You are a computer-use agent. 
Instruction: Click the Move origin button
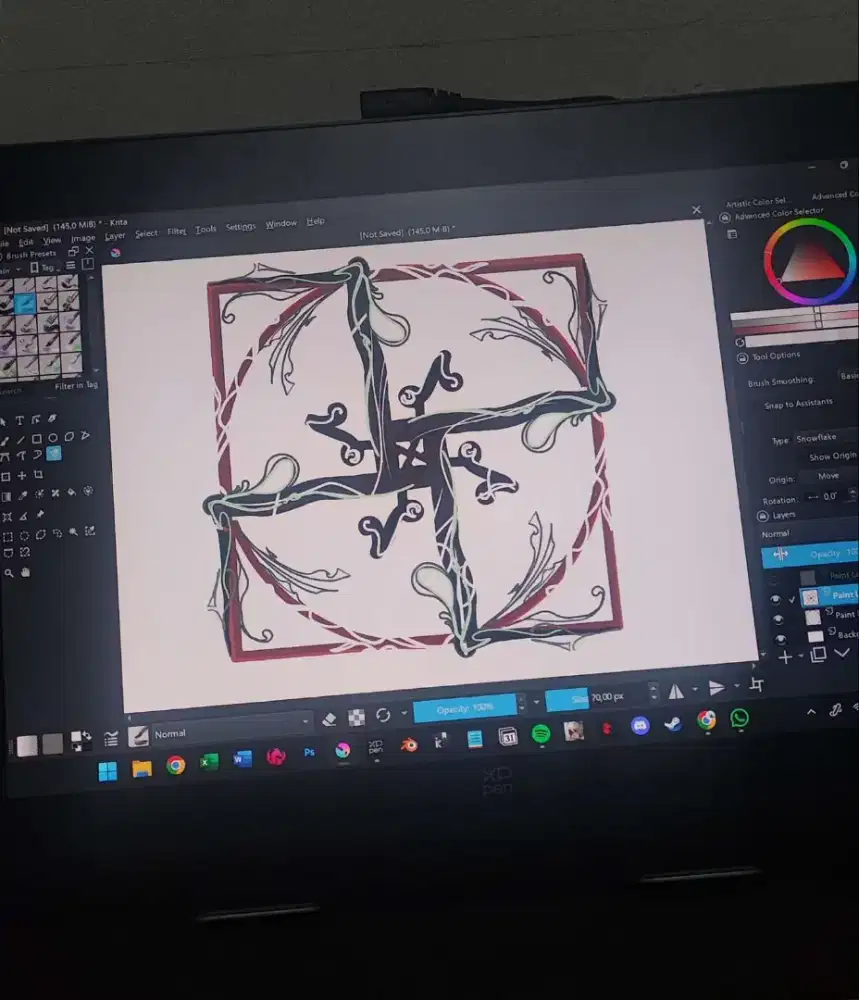pos(828,476)
